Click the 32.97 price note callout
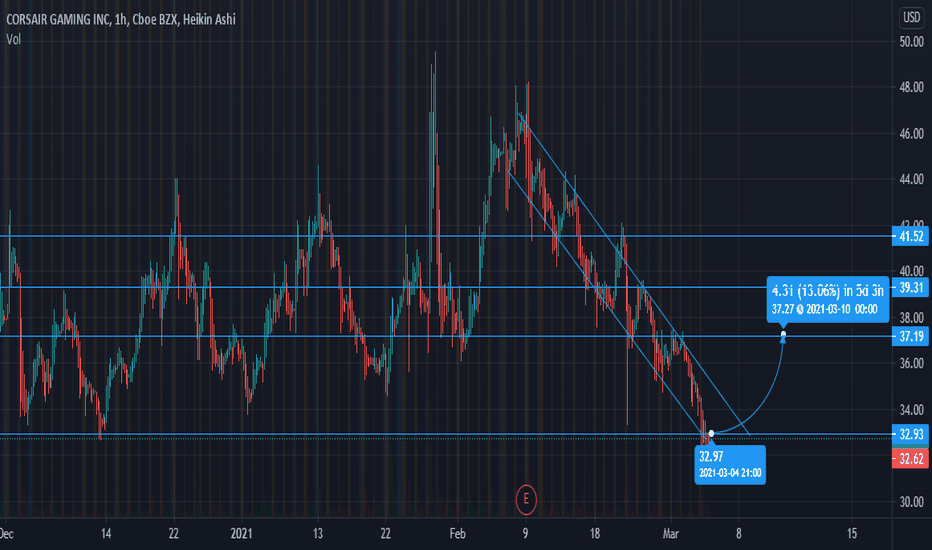Viewport: 932px width, 550px height. pos(730,465)
